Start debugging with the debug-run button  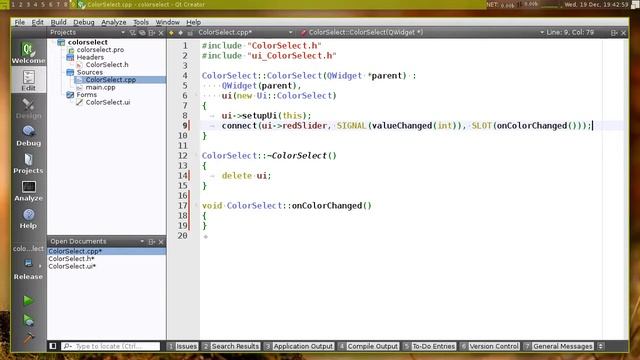pyautogui.click(x=28, y=320)
